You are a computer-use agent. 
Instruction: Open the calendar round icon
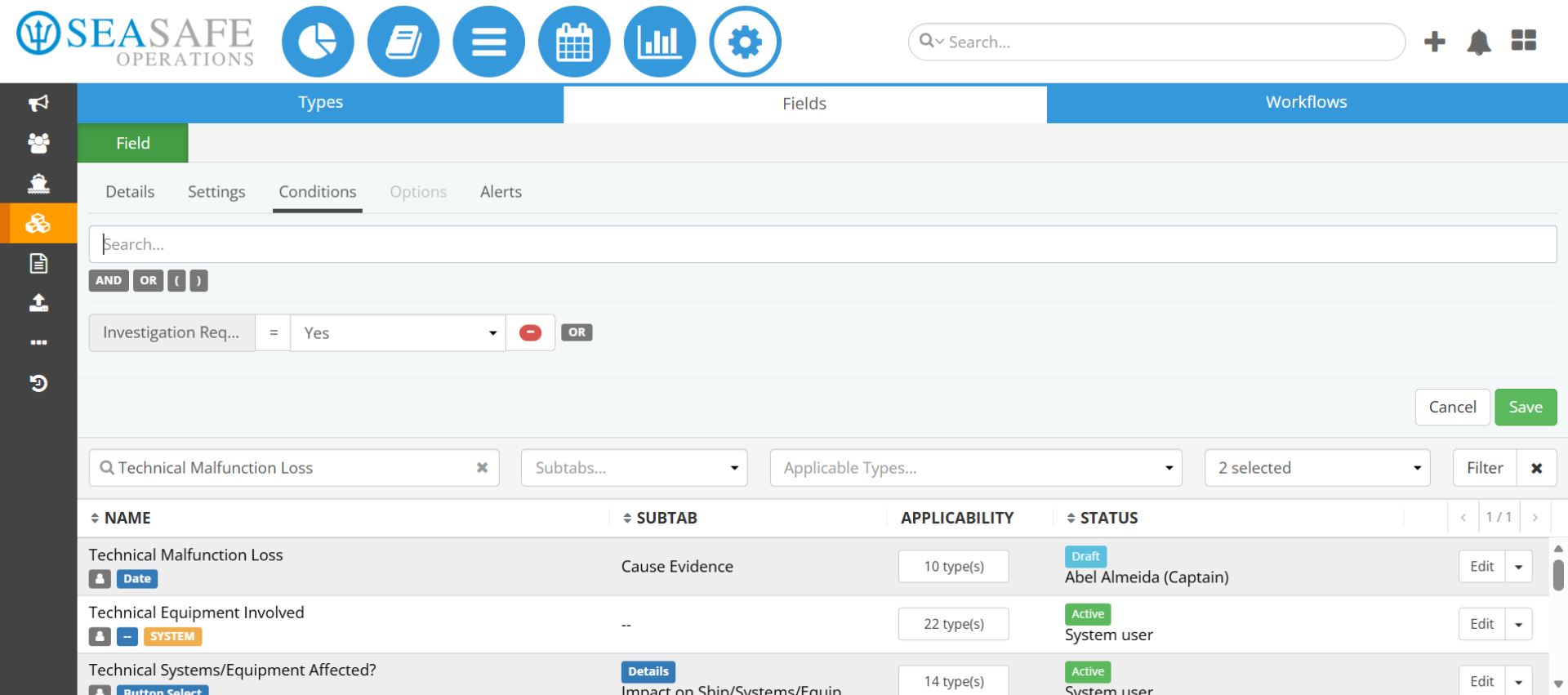point(574,42)
